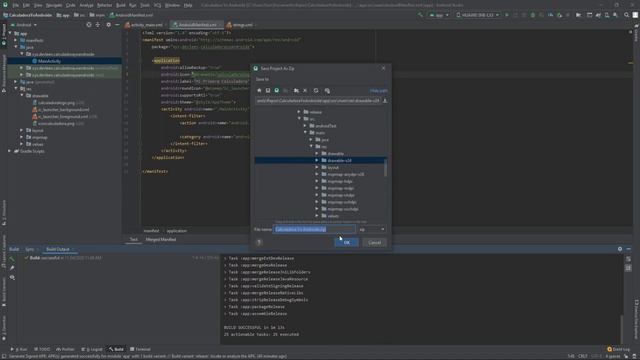
Task: Open recent paths history beside path field
Action: click(384, 100)
